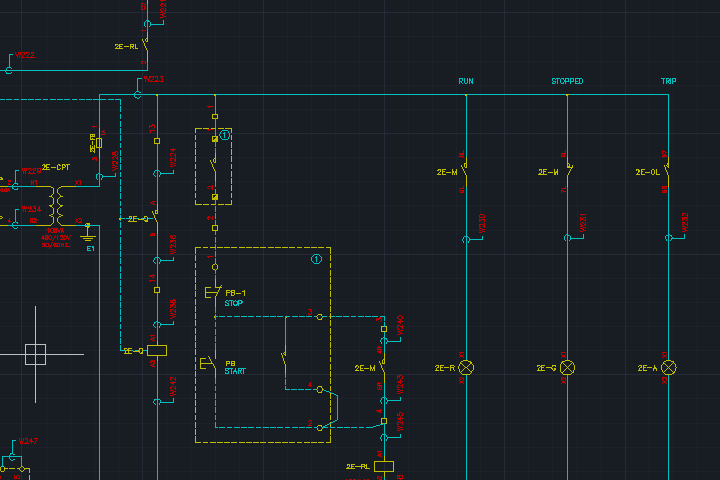Select the 2E-FB fuse symbol
The image size is (720, 480).
[99, 141]
